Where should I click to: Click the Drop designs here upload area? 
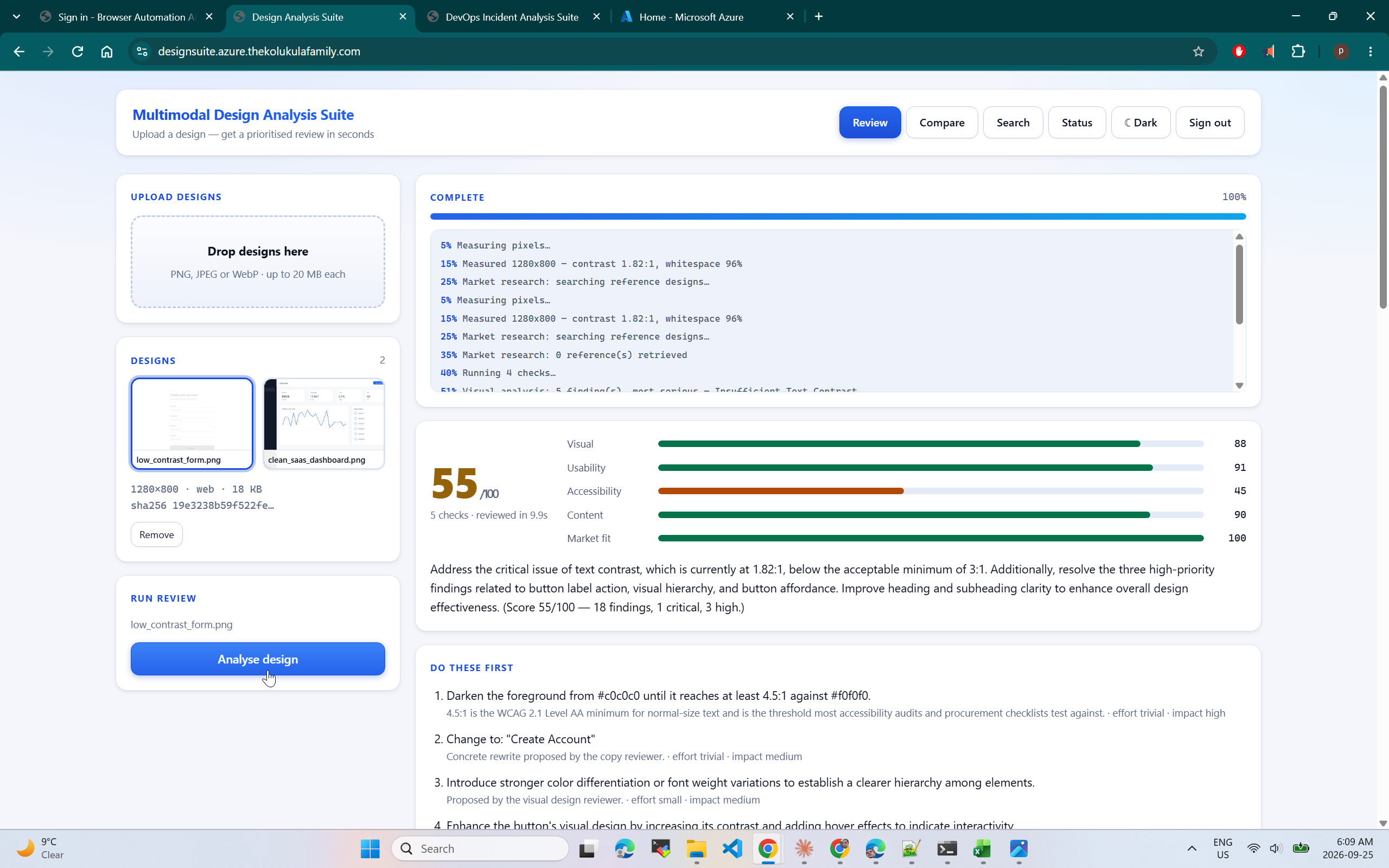pos(258,262)
